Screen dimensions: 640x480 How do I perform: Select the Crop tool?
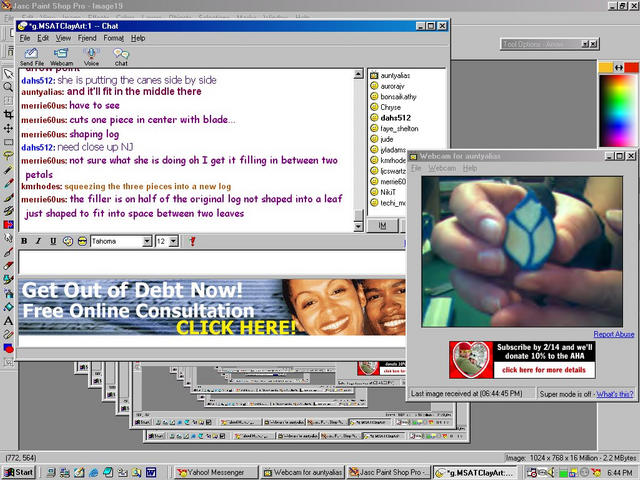pos(8,115)
